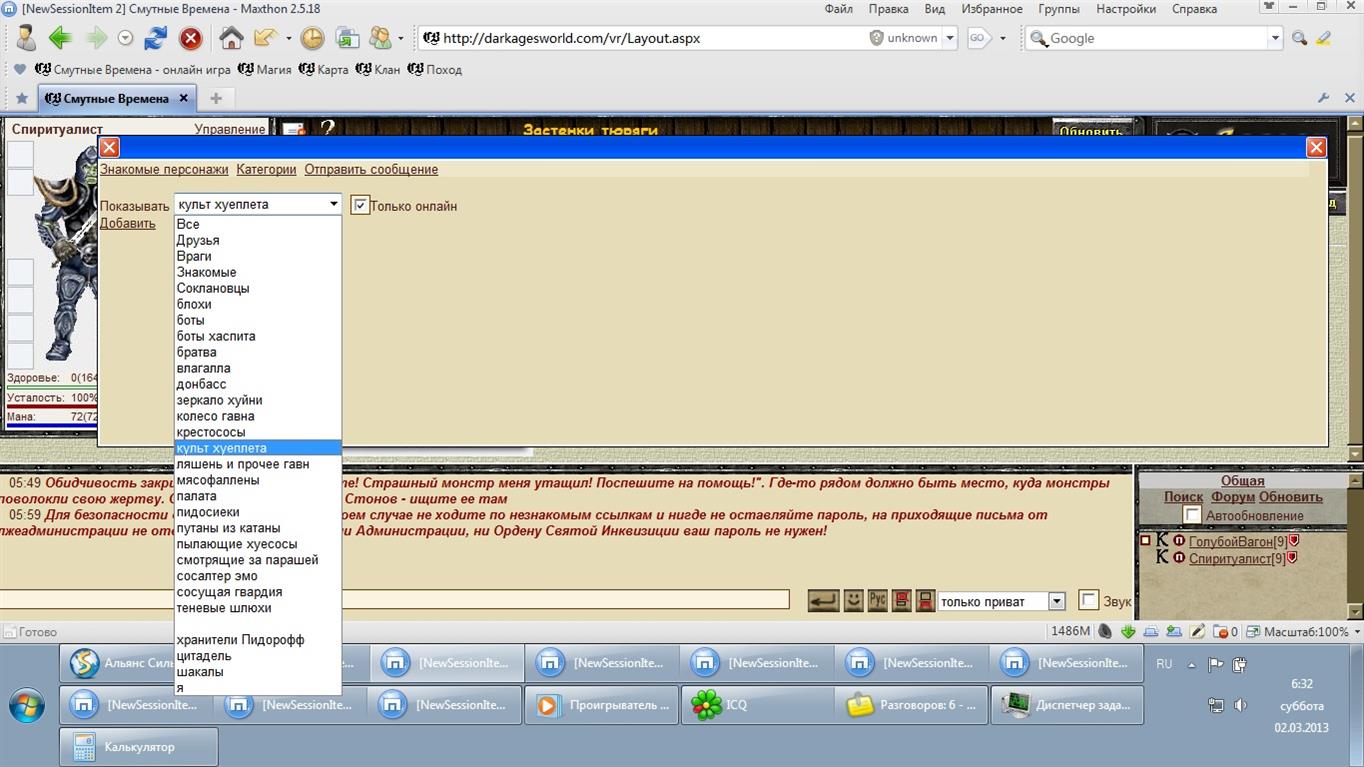The width and height of the screenshot is (1364, 767).
Task: Open the Избранное menu
Action: pos(992,9)
